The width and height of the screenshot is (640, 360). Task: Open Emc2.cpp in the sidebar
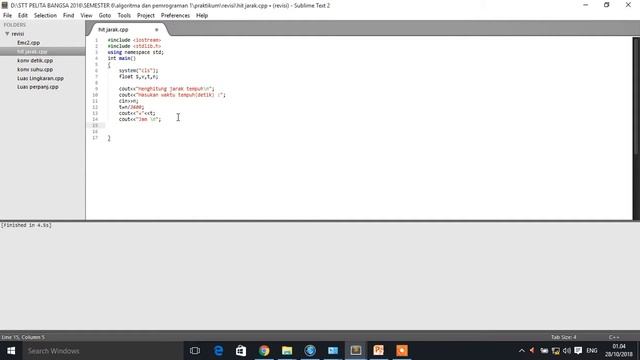tap(29, 42)
